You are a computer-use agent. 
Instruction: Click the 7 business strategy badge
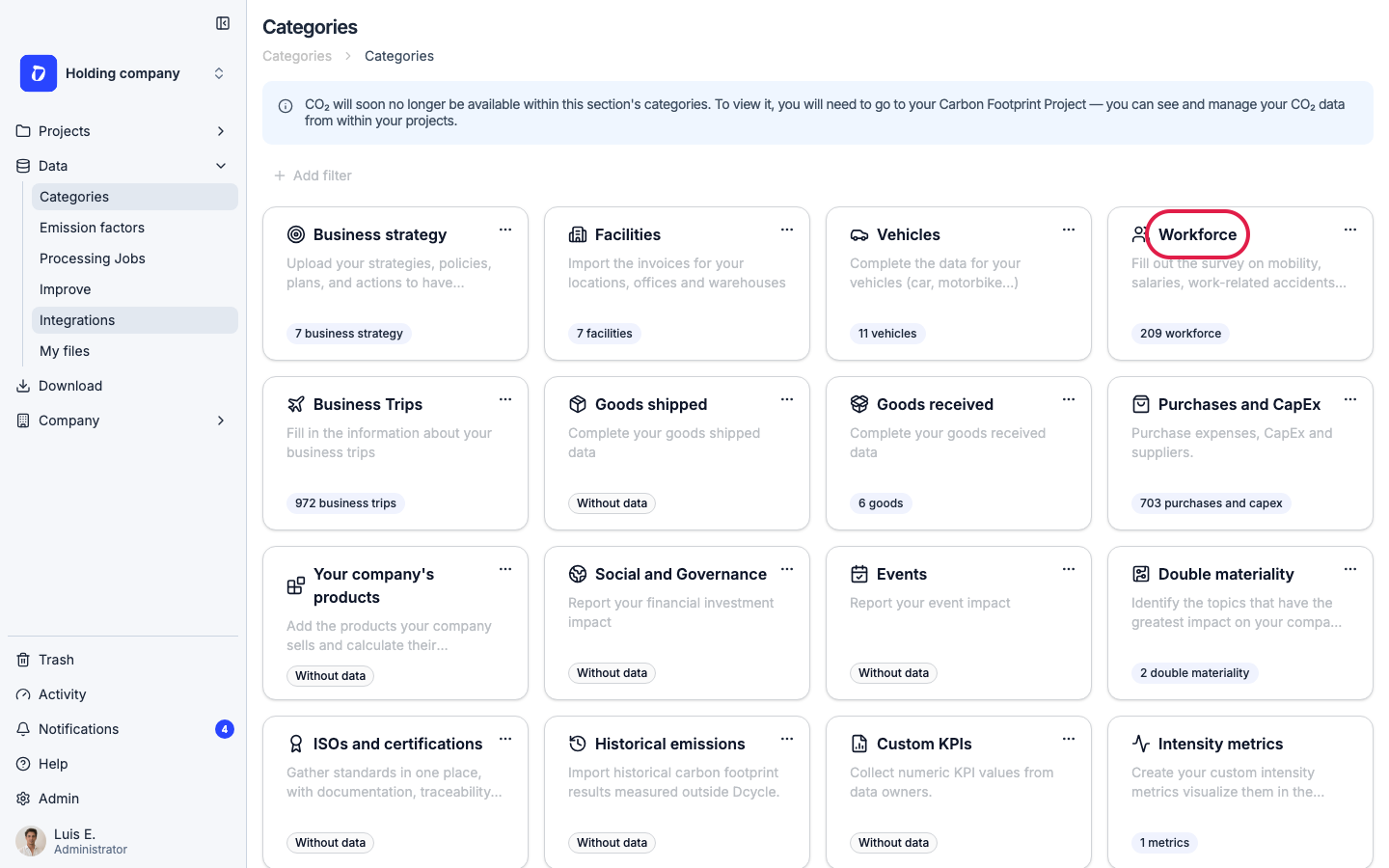click(349, 334)
